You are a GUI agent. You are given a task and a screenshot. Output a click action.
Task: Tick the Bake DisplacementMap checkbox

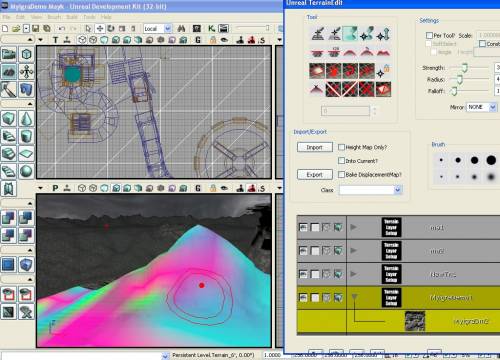[x=341, y=174]
